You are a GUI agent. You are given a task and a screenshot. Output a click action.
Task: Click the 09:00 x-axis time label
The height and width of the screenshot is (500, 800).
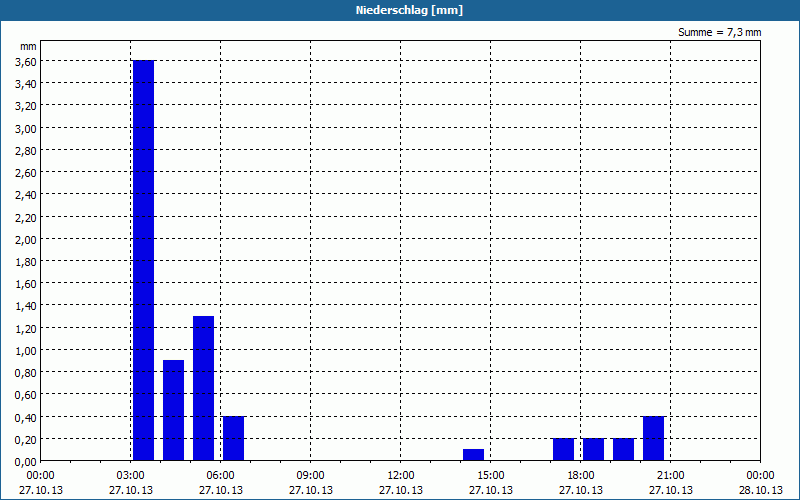coord(310,476)
